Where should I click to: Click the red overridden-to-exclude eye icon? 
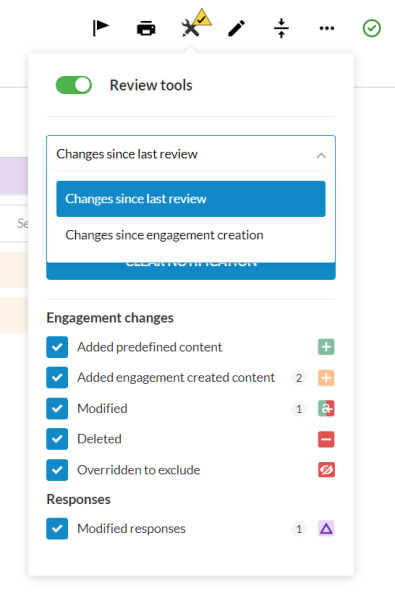(326, 470)
